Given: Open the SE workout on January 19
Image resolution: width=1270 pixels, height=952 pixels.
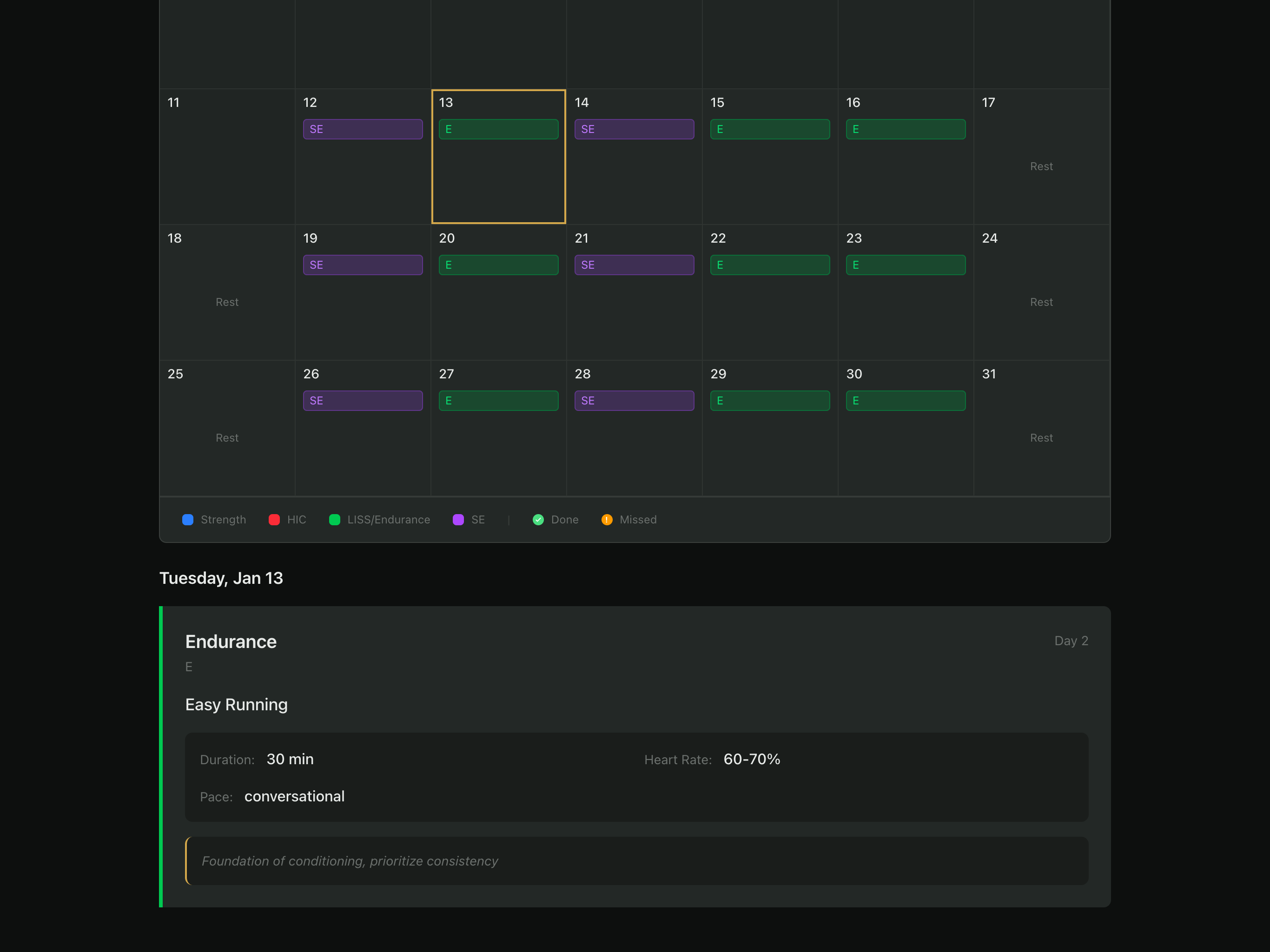Looking at the screenshot, I should click(x=362, y=264).
